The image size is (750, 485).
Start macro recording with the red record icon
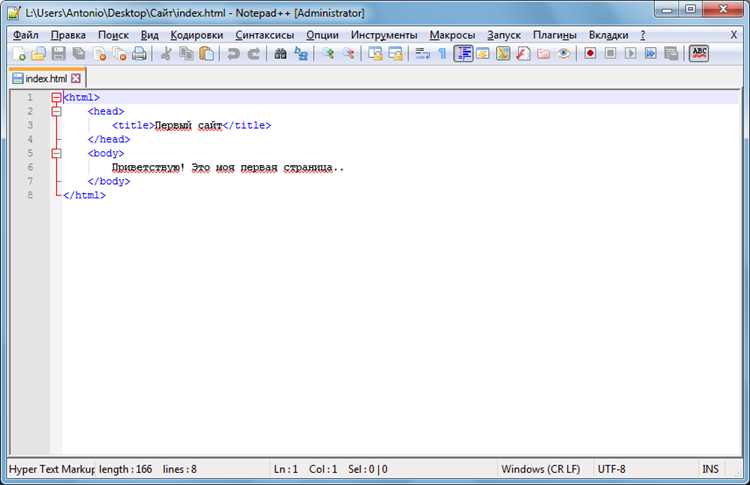coord(590,54)
